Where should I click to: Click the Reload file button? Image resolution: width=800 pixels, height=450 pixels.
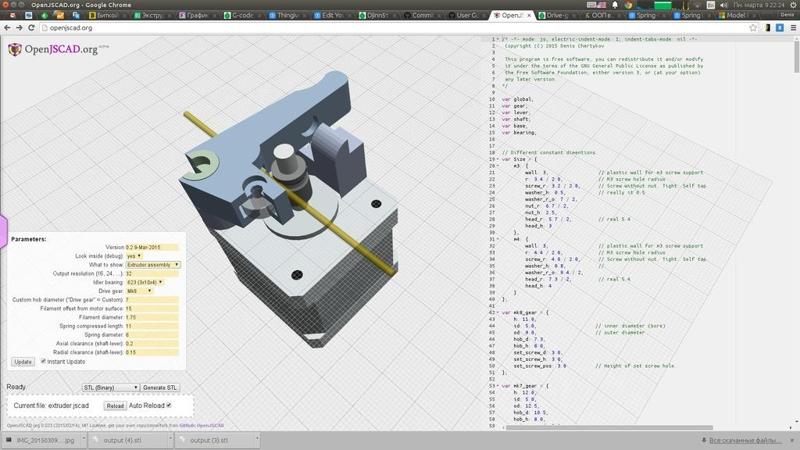(115, 406)
